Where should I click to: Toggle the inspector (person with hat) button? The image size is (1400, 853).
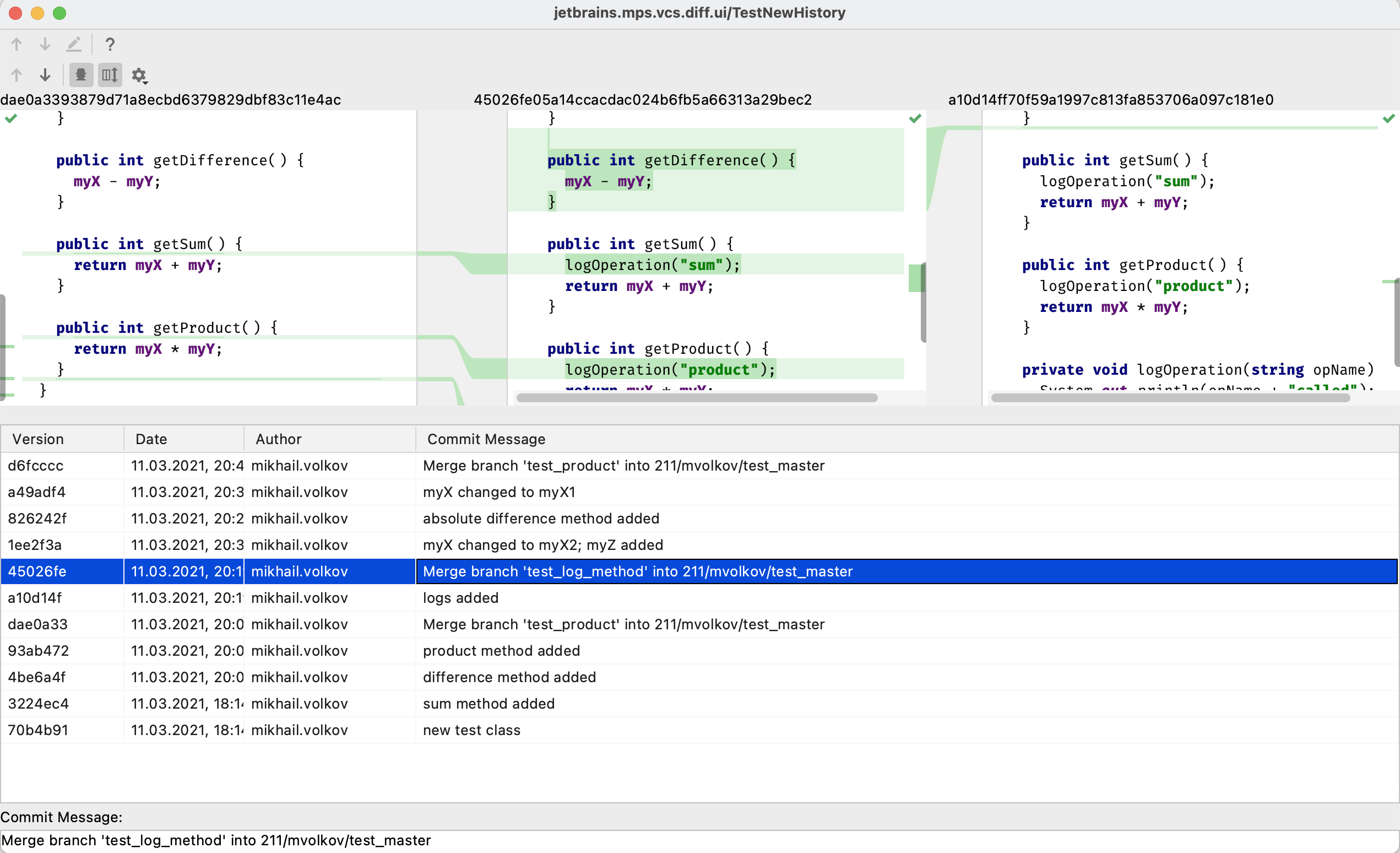pyautogui.click(x=80, y=75)
